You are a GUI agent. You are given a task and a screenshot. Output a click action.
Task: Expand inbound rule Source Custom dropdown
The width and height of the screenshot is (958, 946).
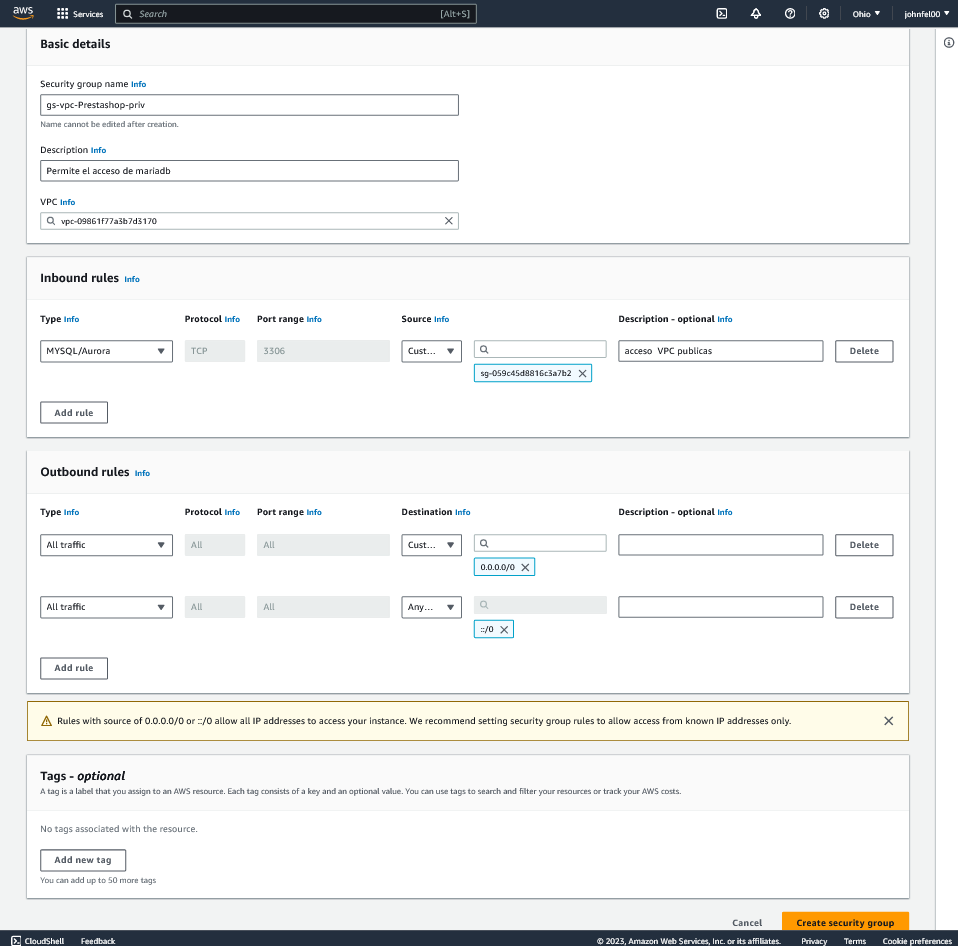coord(431,351)
